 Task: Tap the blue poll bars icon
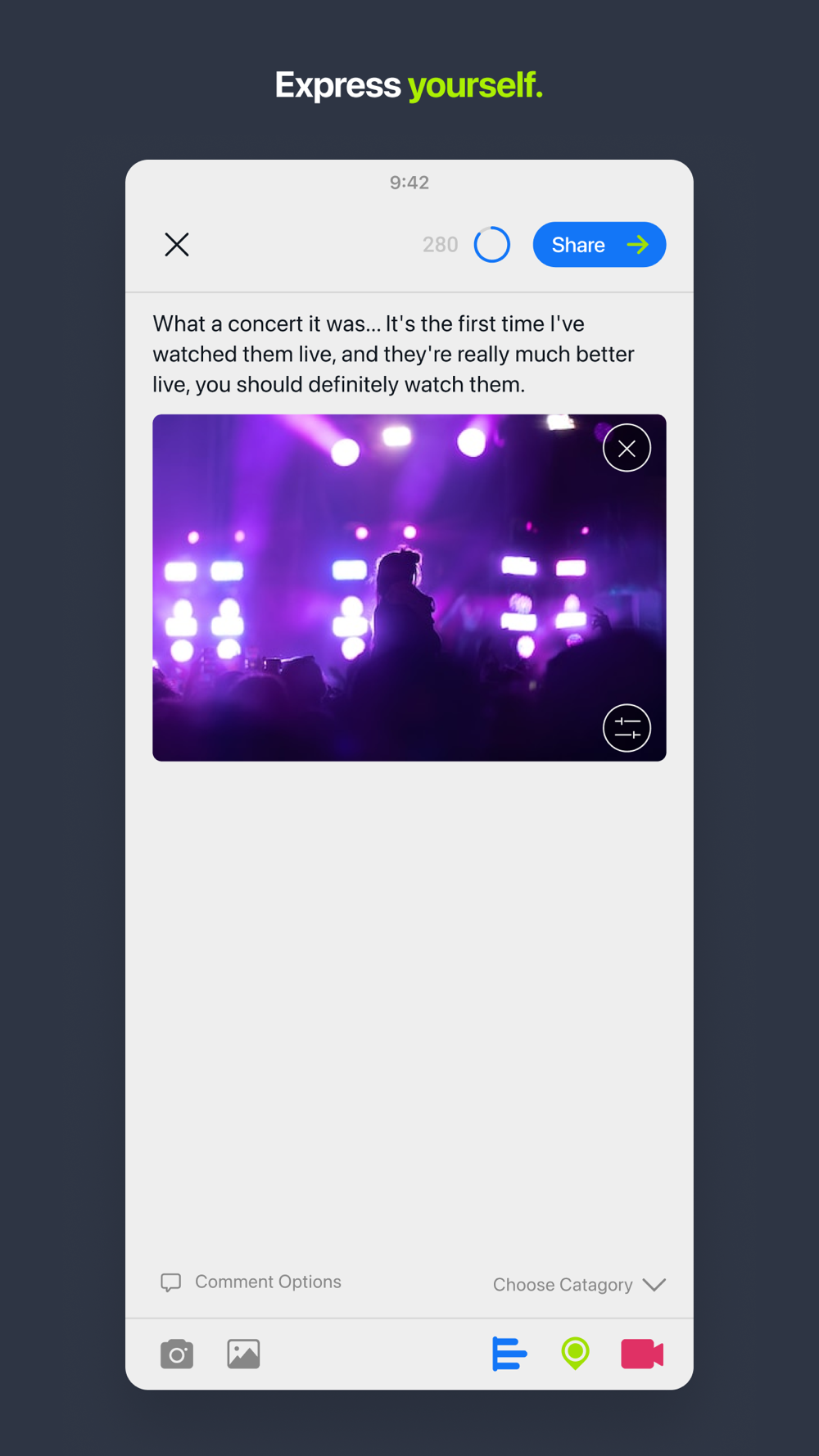click(x=509, y=1353)
